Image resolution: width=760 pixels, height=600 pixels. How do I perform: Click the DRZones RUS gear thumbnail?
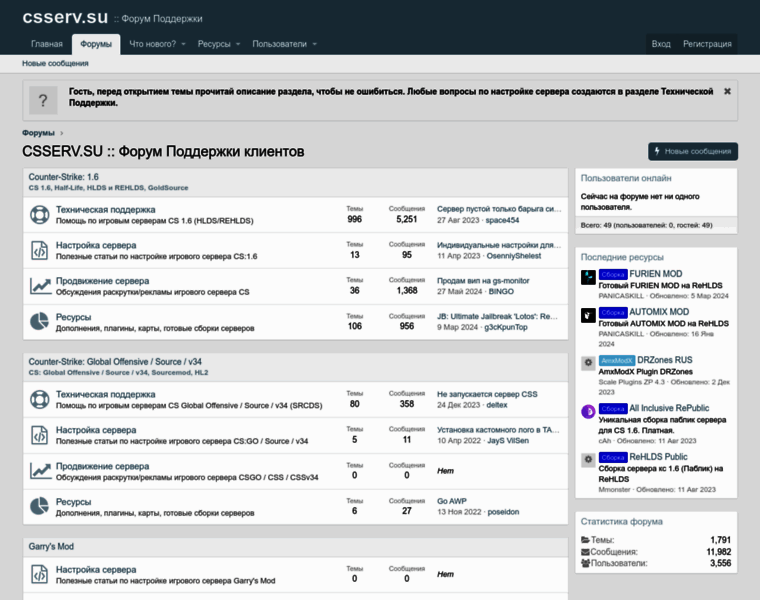pyautogui.click(x=589, y=364)
